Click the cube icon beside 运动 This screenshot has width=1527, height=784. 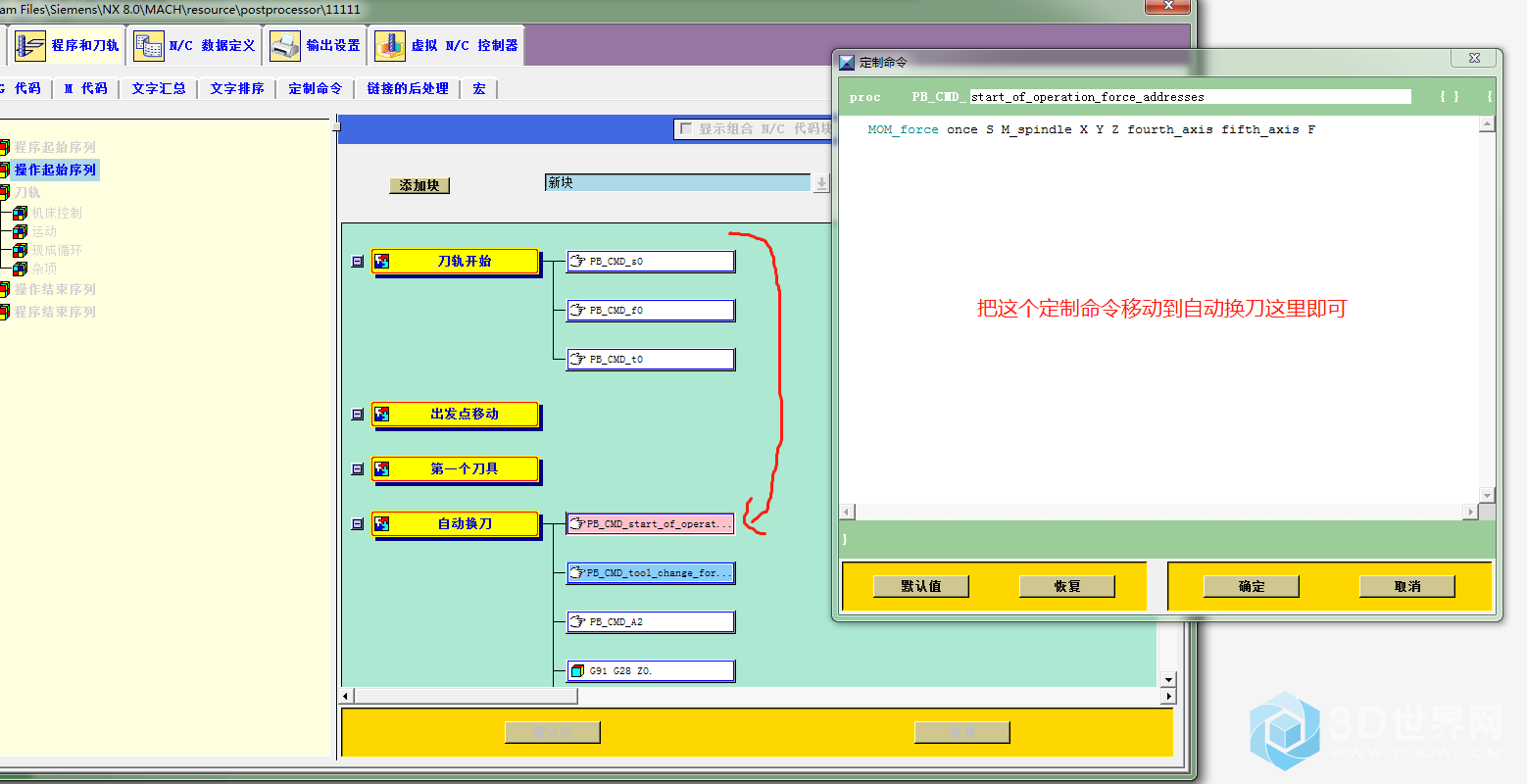pos(20,231)
